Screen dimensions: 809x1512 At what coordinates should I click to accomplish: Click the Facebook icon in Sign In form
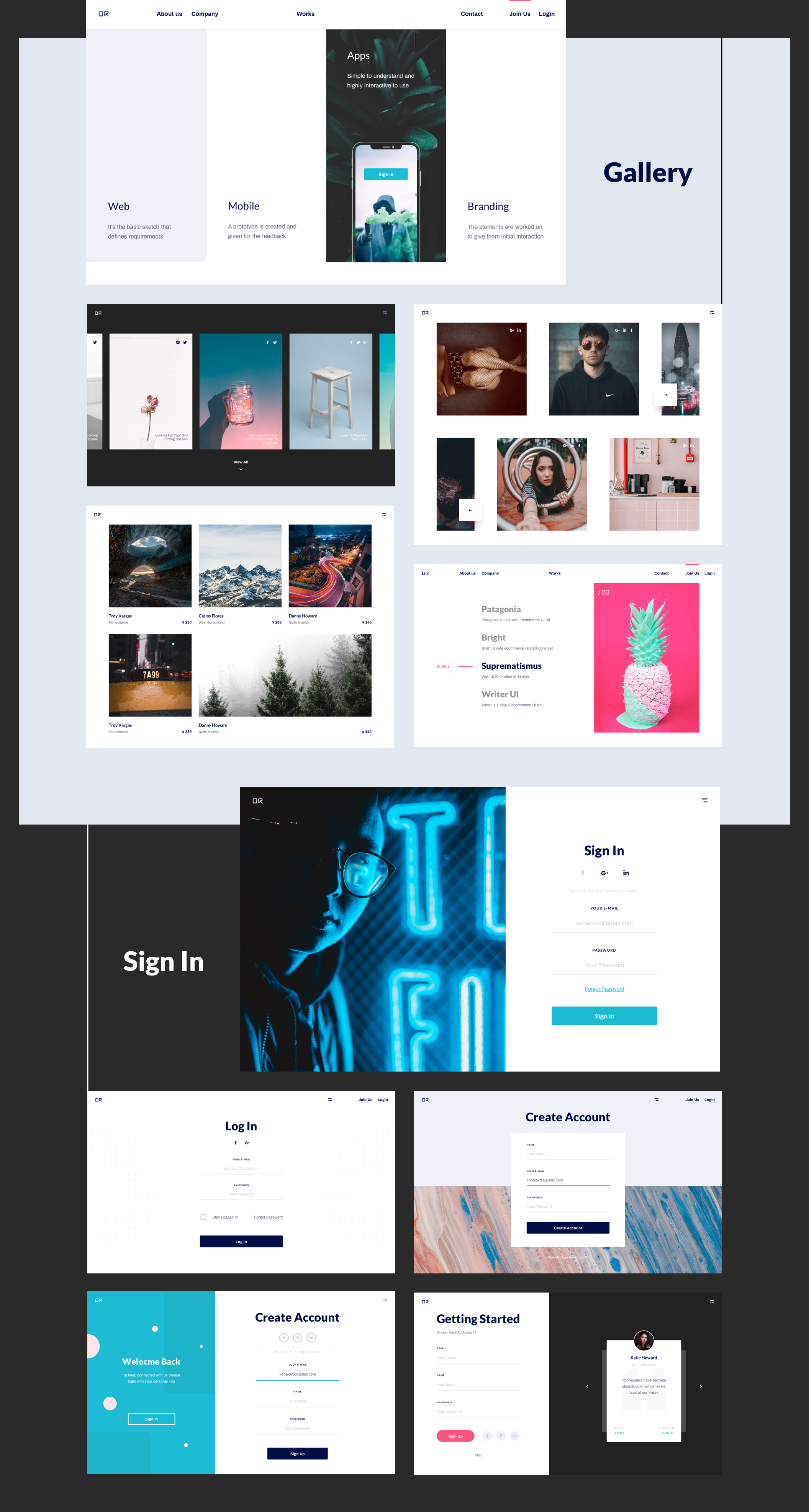pyautogui.click(x=583, y=873)
